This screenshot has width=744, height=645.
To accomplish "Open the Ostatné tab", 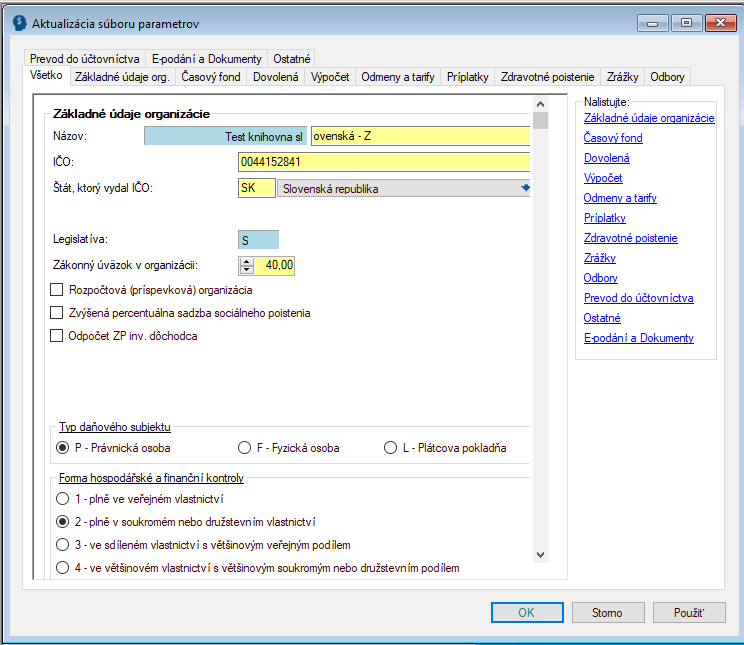I will [x=291, y=59].
